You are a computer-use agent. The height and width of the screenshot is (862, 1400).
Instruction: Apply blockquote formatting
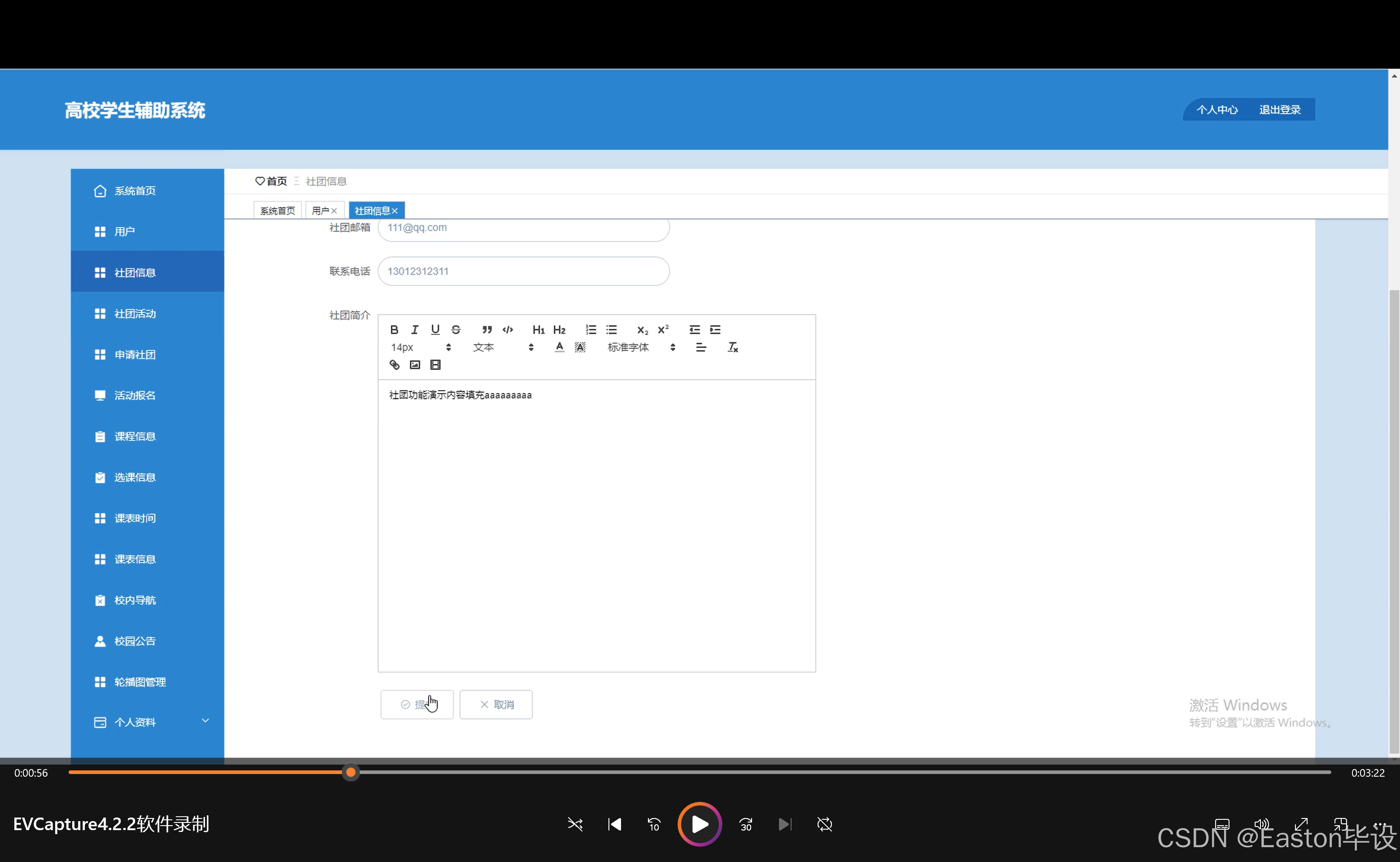point(486,330)
